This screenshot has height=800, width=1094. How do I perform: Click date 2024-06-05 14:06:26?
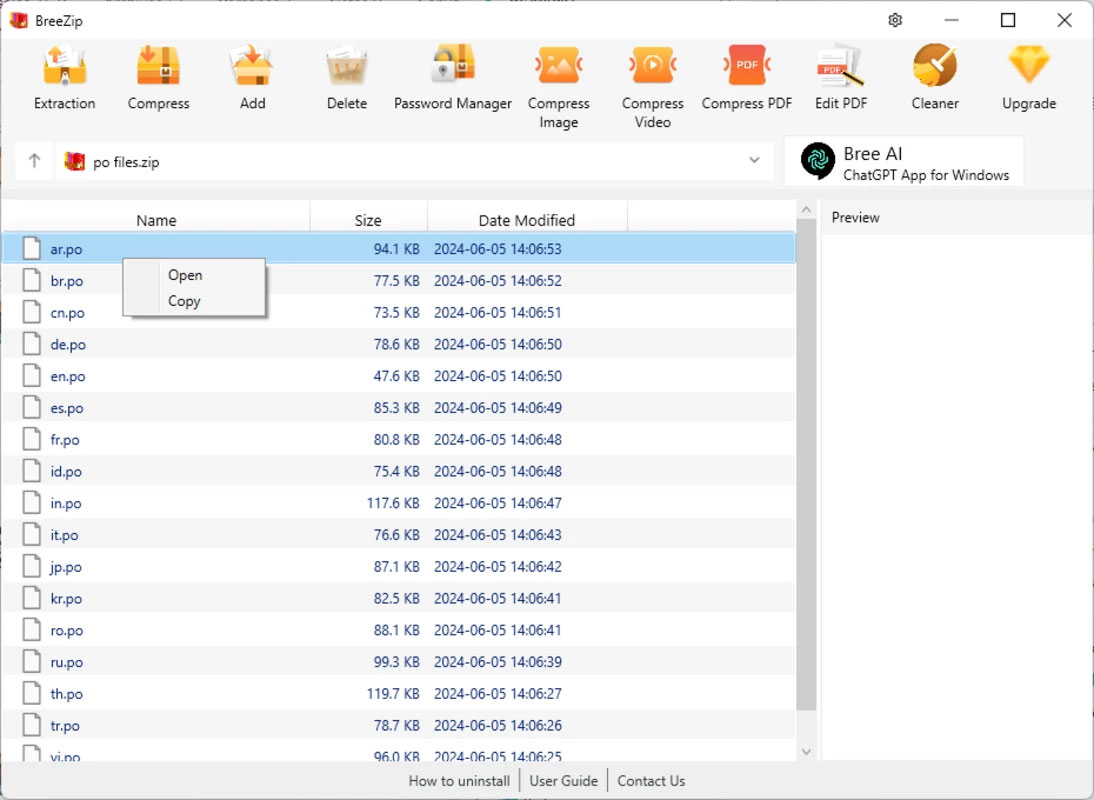coord(497,725)
